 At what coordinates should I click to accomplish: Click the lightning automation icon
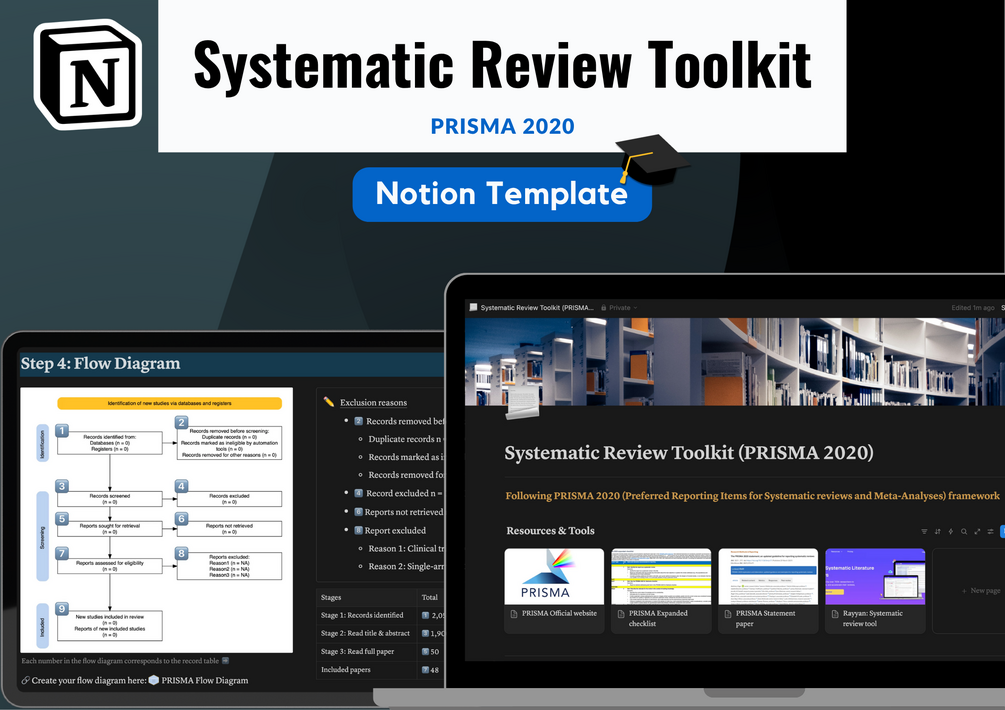[x=951, y=531]
